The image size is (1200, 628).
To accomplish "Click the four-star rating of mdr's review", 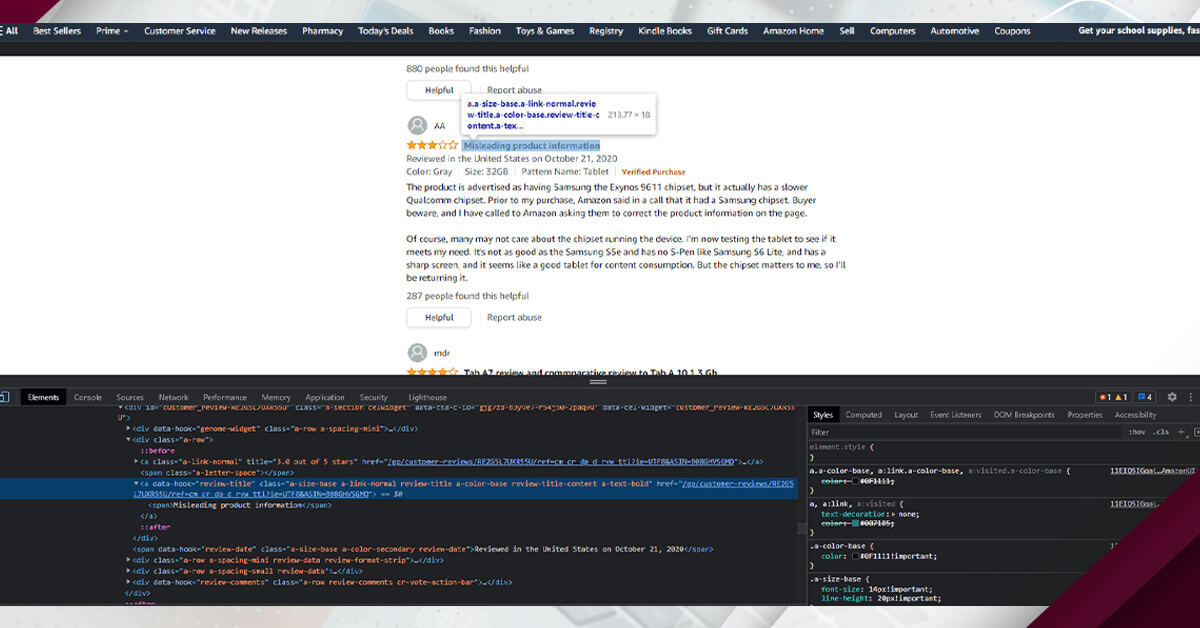I will [432, 372].
